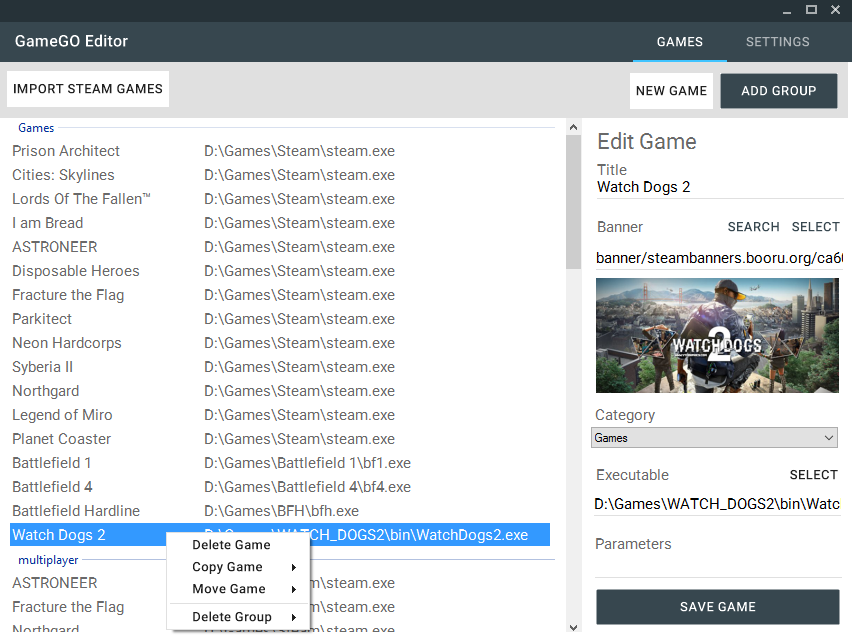
Task: Select Cities: Skylines row
Action: (x=280, y=175)
